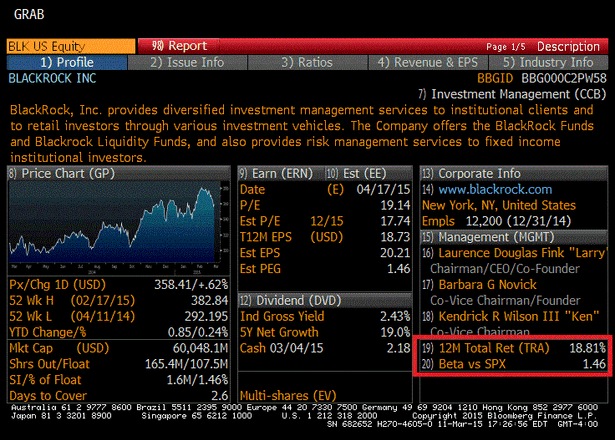Visit the www.blackrock.com website link
The width and height of the screenshot is (615, 440).
point(495,189)
